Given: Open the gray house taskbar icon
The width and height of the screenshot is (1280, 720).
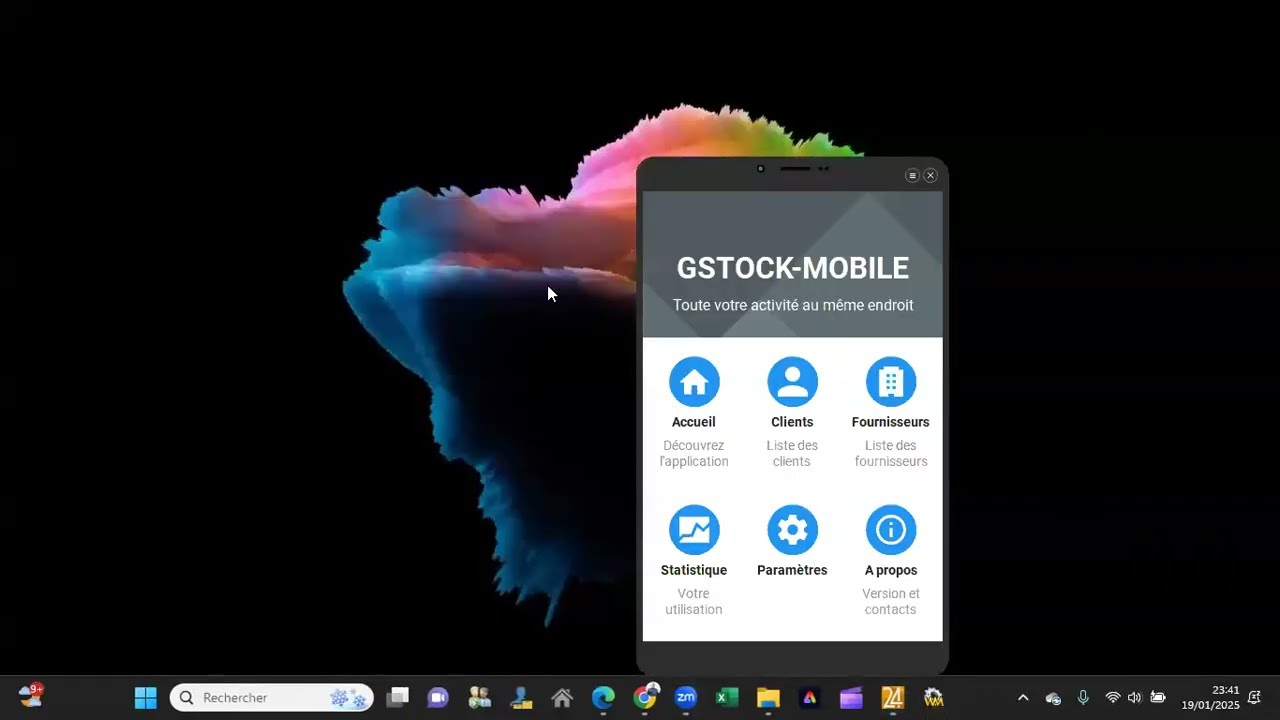Looking at the screenshot, I should pos(562,697).
